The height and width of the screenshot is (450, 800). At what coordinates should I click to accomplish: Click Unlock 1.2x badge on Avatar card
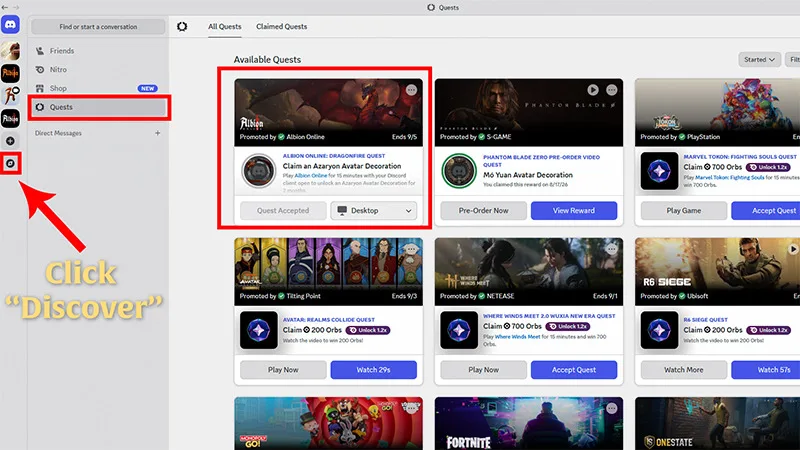368,330
